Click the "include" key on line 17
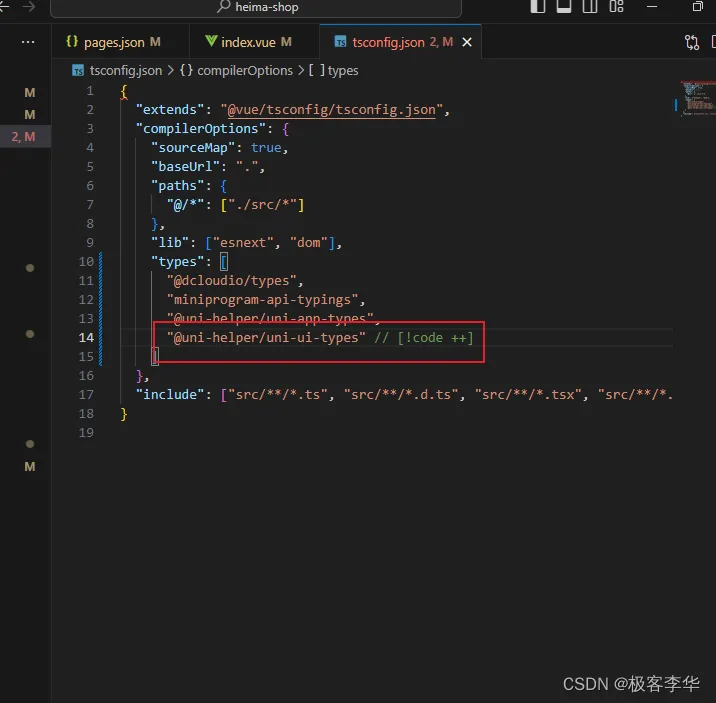 pyautogui.click(x=170, y=394)
